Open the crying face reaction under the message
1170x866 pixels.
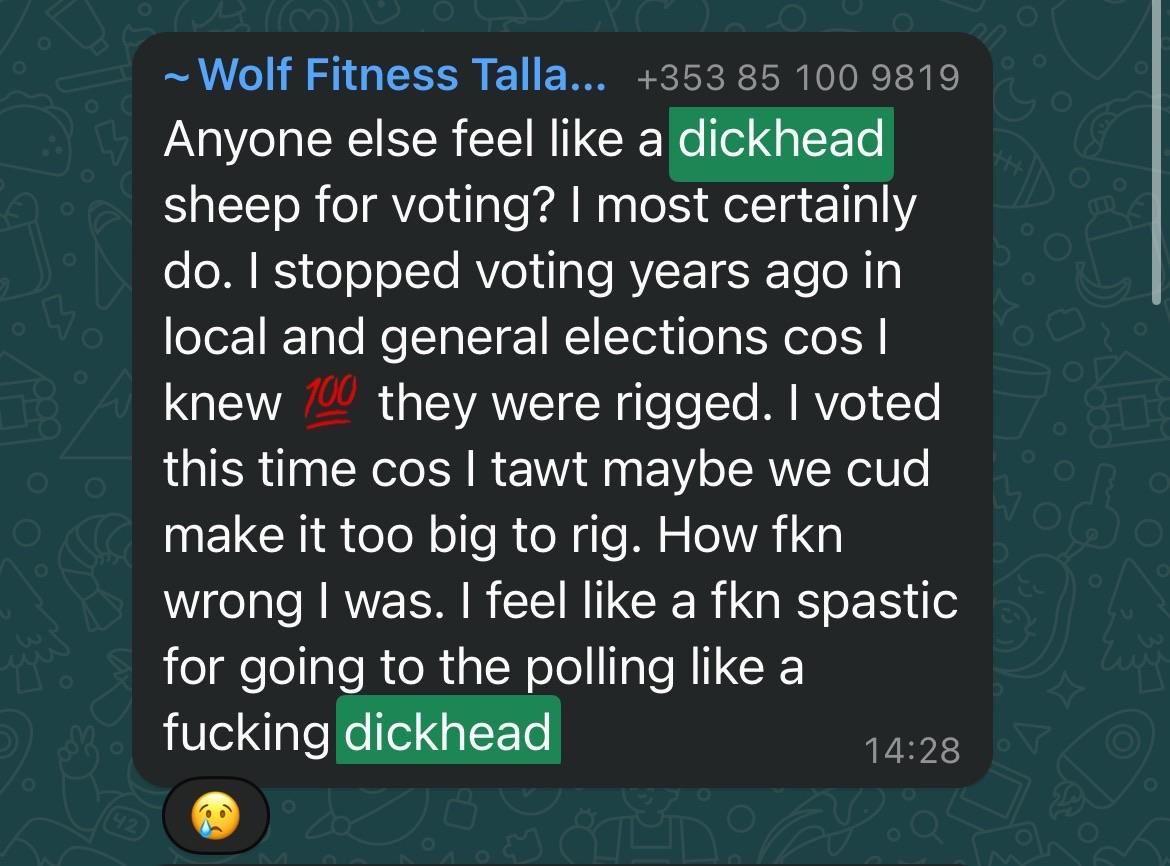[x=216, y=816]
